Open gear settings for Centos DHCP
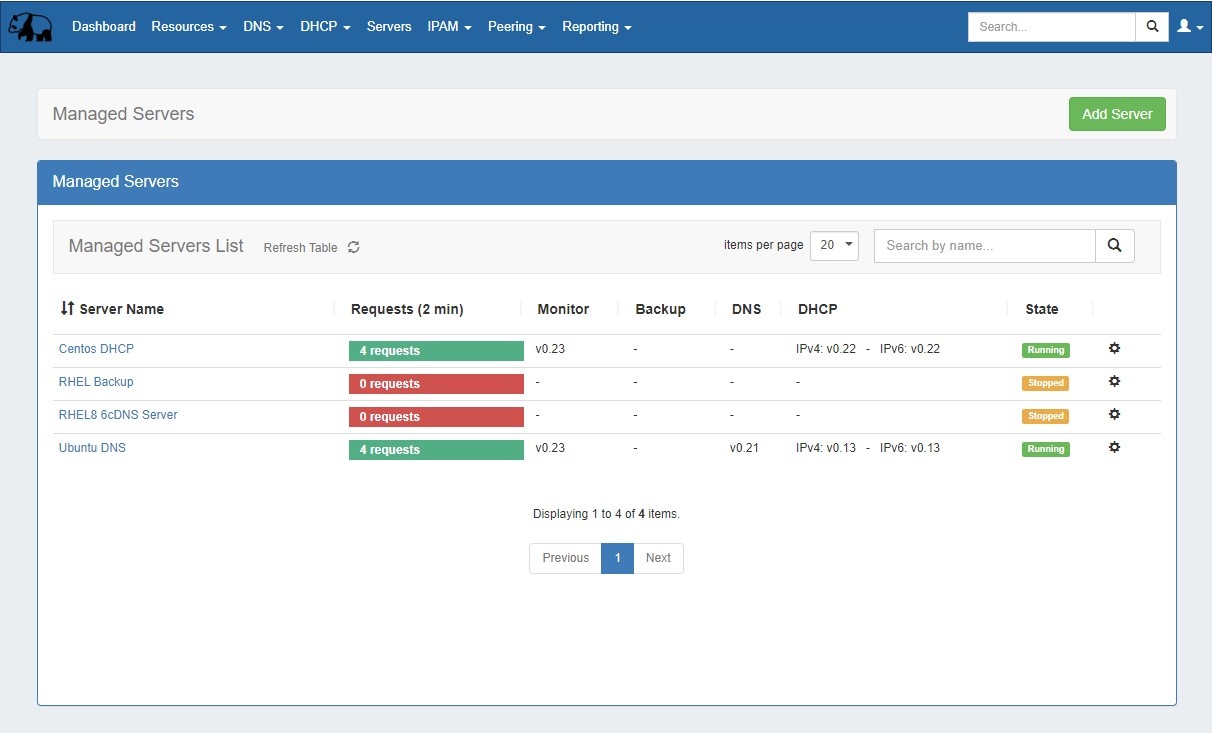This screenshot has width=1212, height=733. coord(1114,349)
